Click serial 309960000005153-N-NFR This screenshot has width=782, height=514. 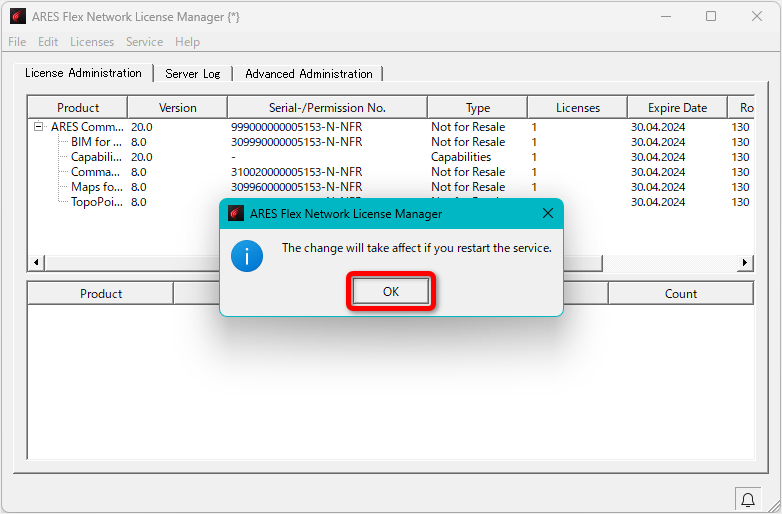(297, 186)
